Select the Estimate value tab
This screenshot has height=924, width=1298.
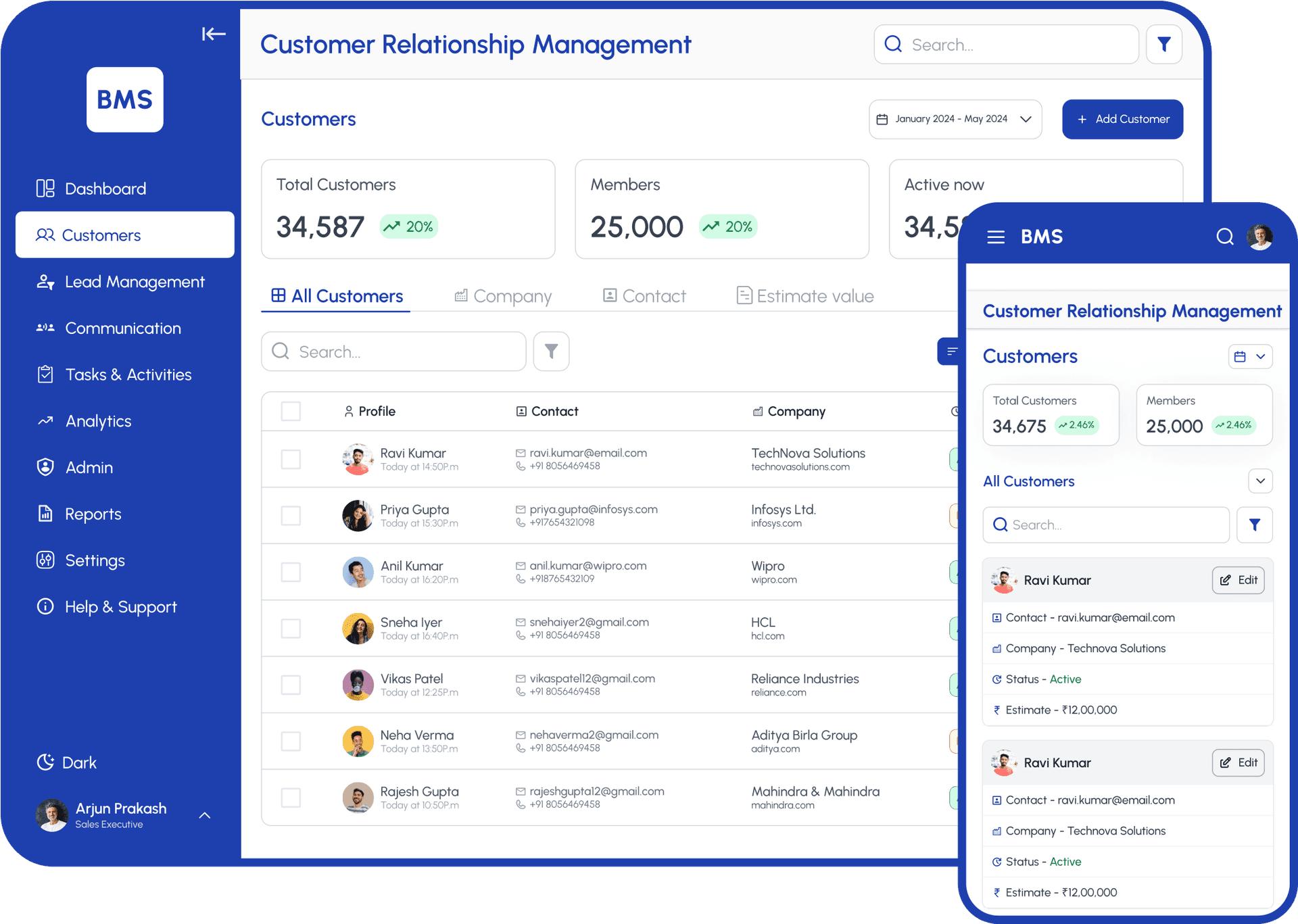pos(804,295)
